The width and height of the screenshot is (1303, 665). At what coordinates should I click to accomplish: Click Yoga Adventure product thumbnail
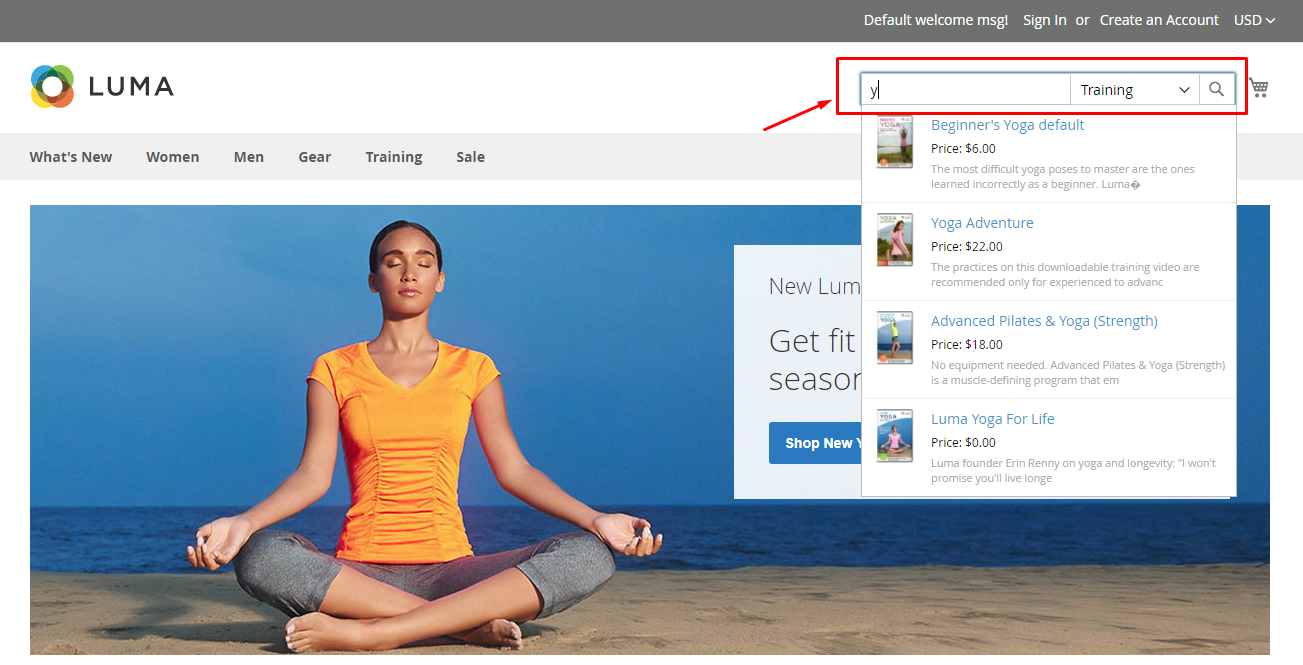click(895, 240)
